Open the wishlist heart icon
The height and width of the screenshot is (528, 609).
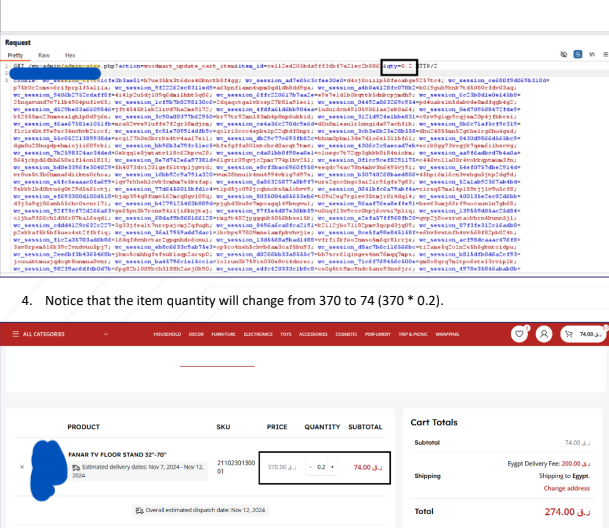coord(519,334)
